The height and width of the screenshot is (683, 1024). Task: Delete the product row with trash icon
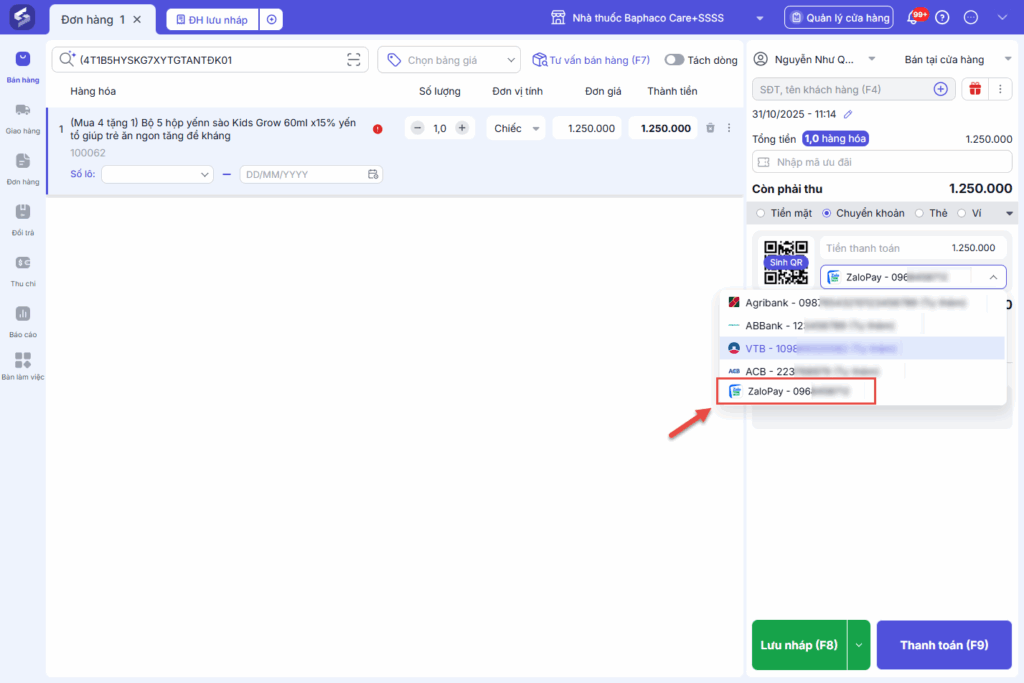point(711,128)
